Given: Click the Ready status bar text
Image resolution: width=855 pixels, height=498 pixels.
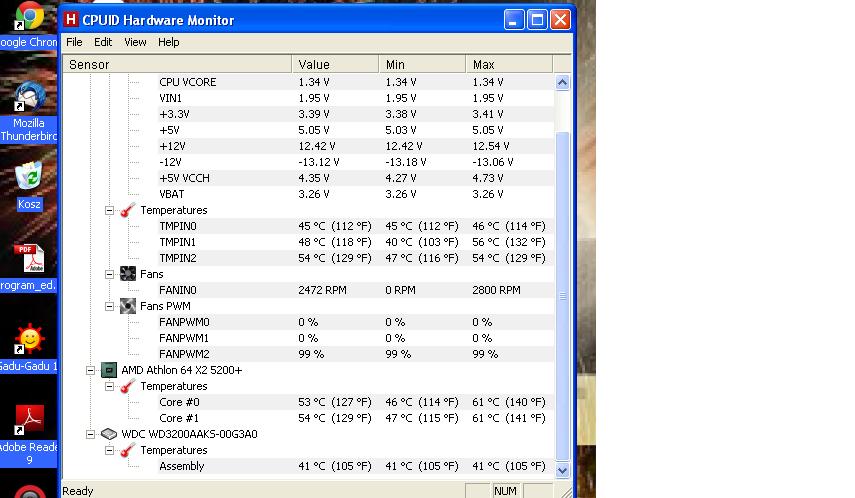Looking at the screenshot, I should (78, 491).
